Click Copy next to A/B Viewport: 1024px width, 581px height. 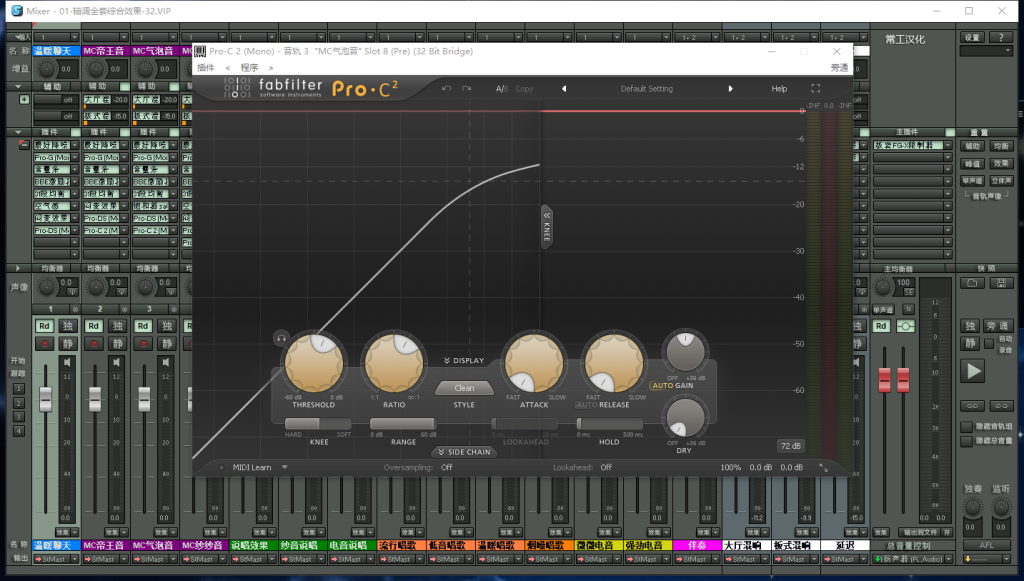(524, 88)
